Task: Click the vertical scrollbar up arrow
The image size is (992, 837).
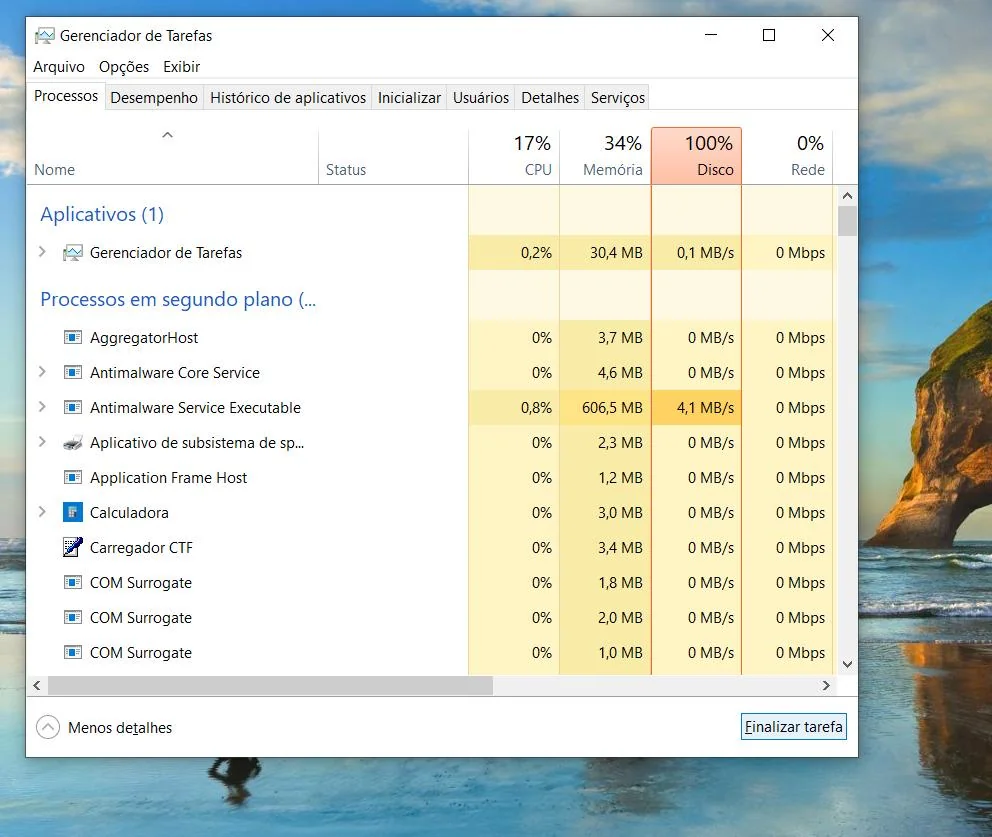Action: pos(848,196)
